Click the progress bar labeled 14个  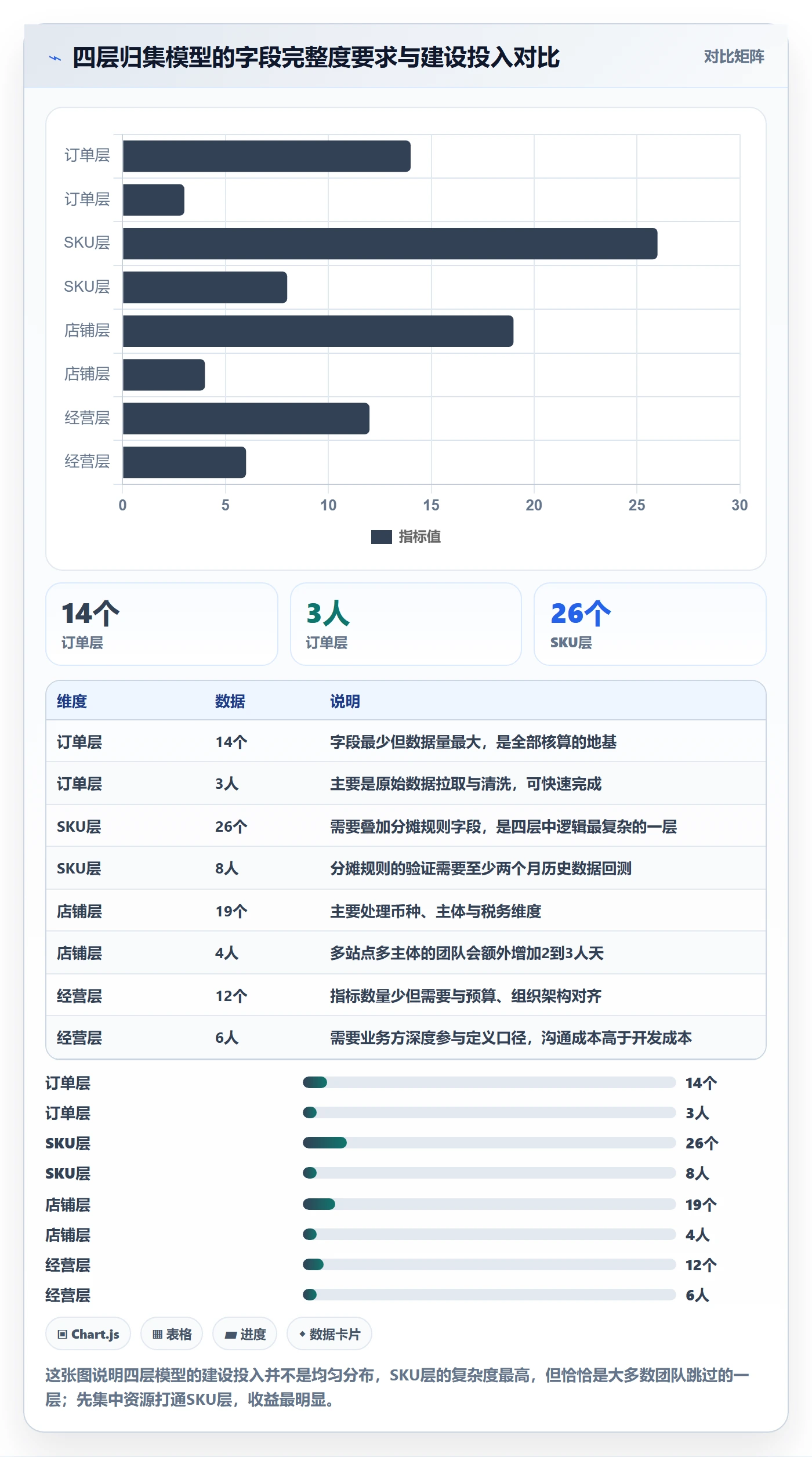pos(489,1082)
